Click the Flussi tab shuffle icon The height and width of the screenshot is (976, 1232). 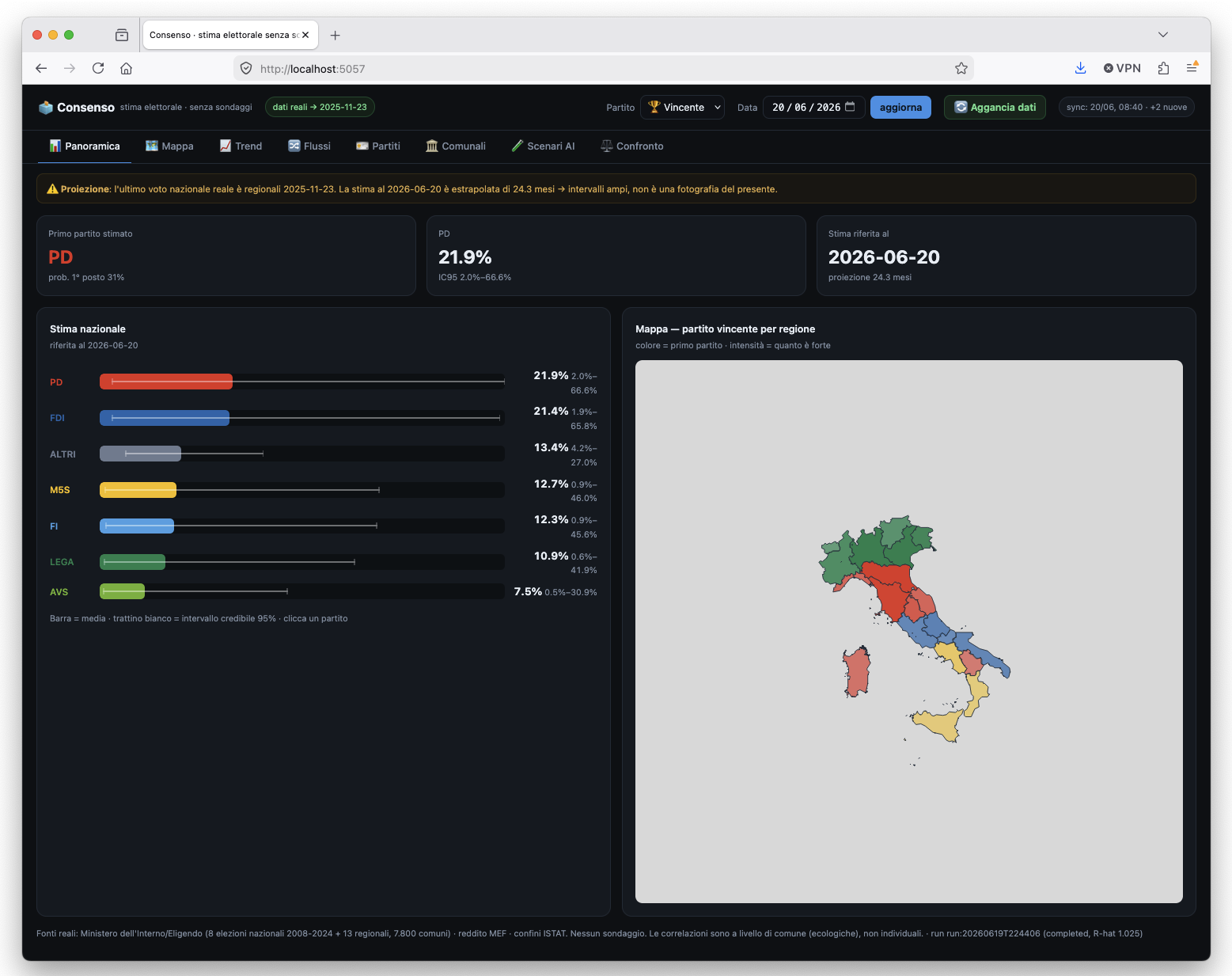(294, 146)
